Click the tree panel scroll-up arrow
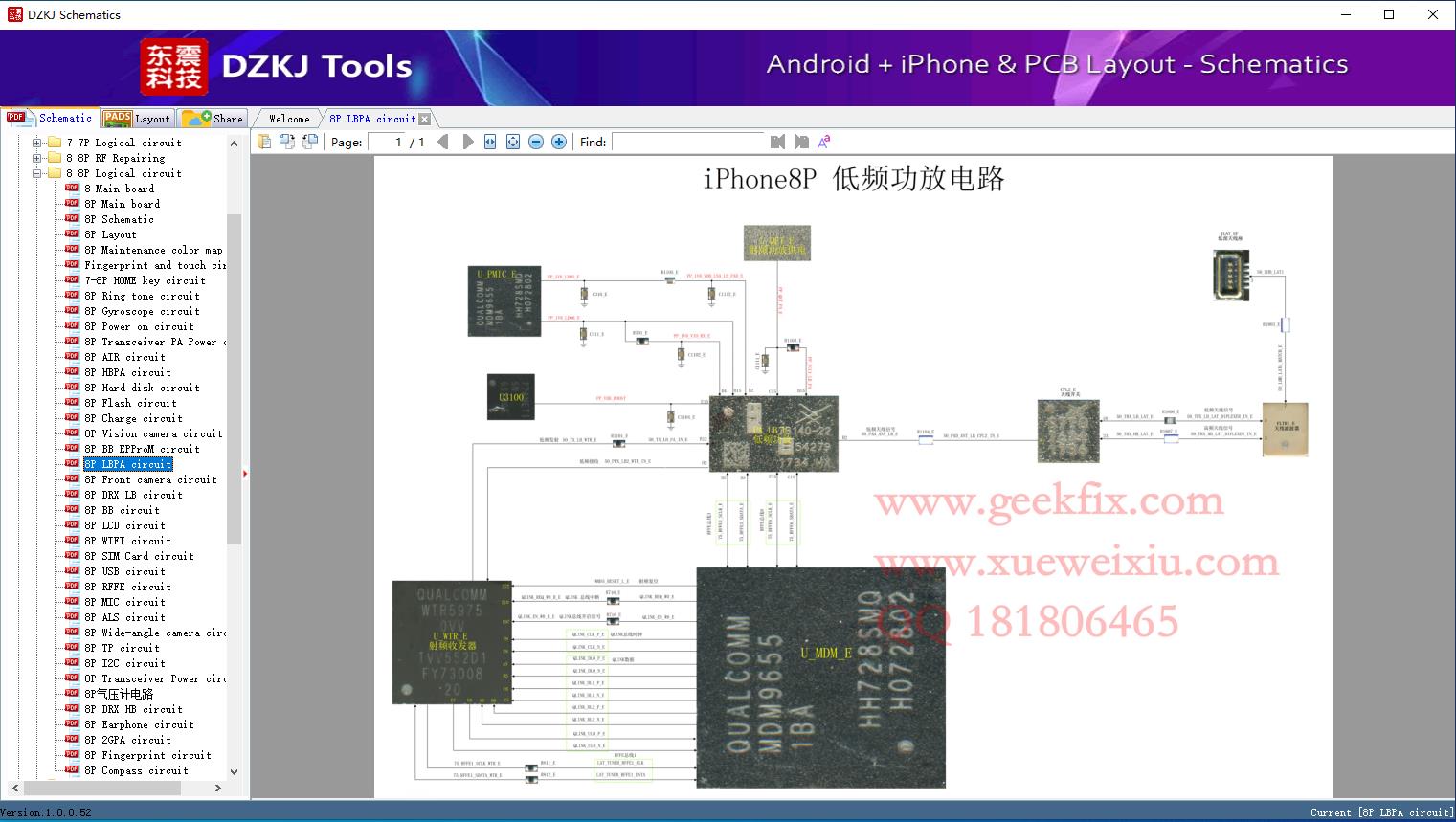The image size is (1456, 822). tap(234, 143)
